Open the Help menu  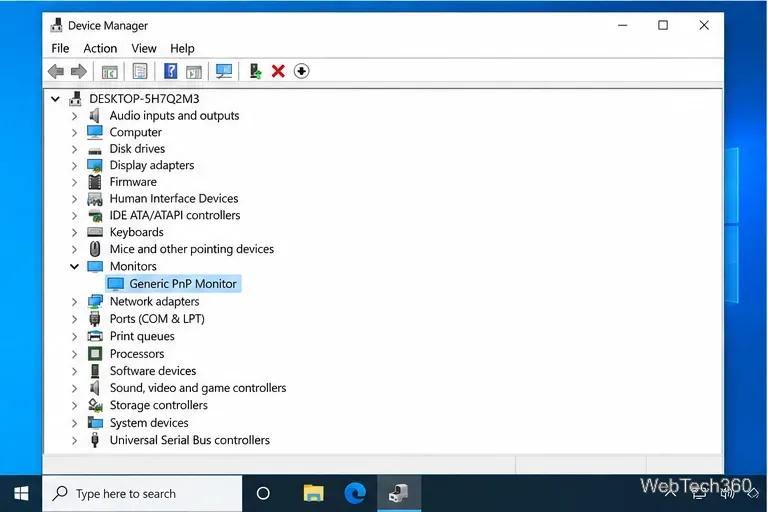click(x=182, y=49)
